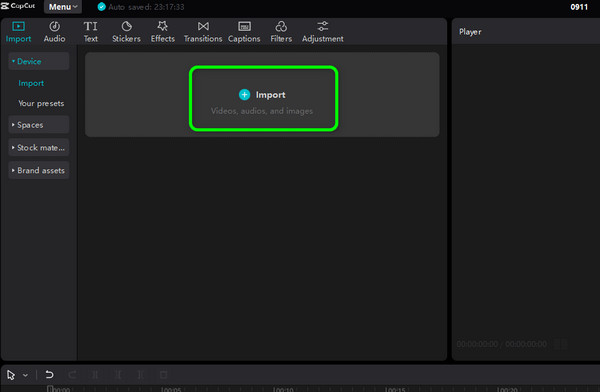The image size is (600, 392).
Task: Open the Filters tab
Action: pos(281,32)
